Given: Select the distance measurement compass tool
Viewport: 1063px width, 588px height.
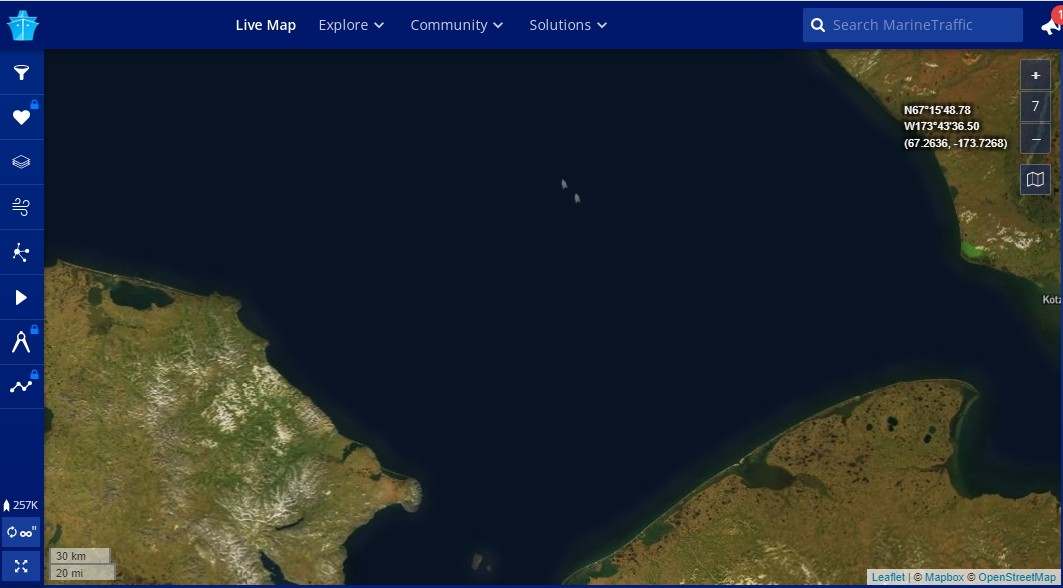Looking at the screenshot, I should tap(21, 343).
